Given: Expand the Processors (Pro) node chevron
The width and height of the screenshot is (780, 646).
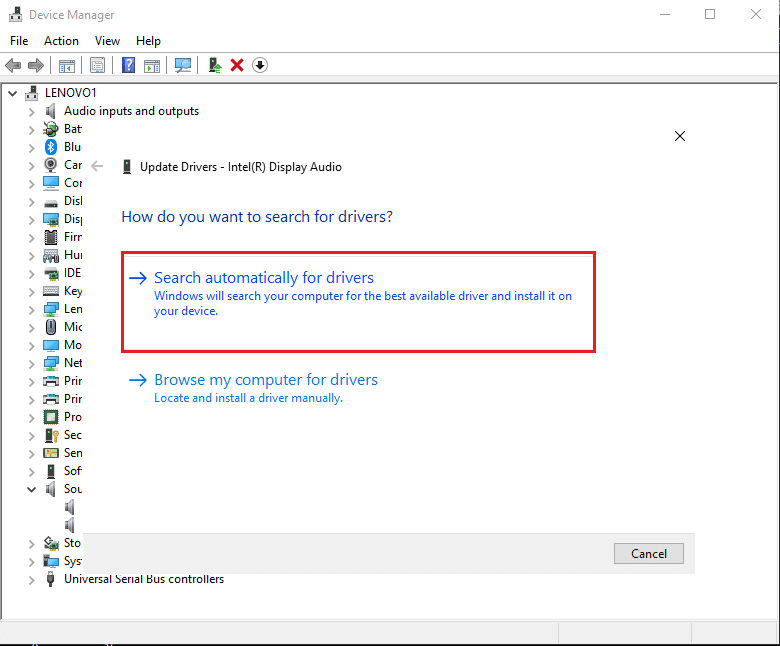Looking at the screenshot, I should (31, 418).
